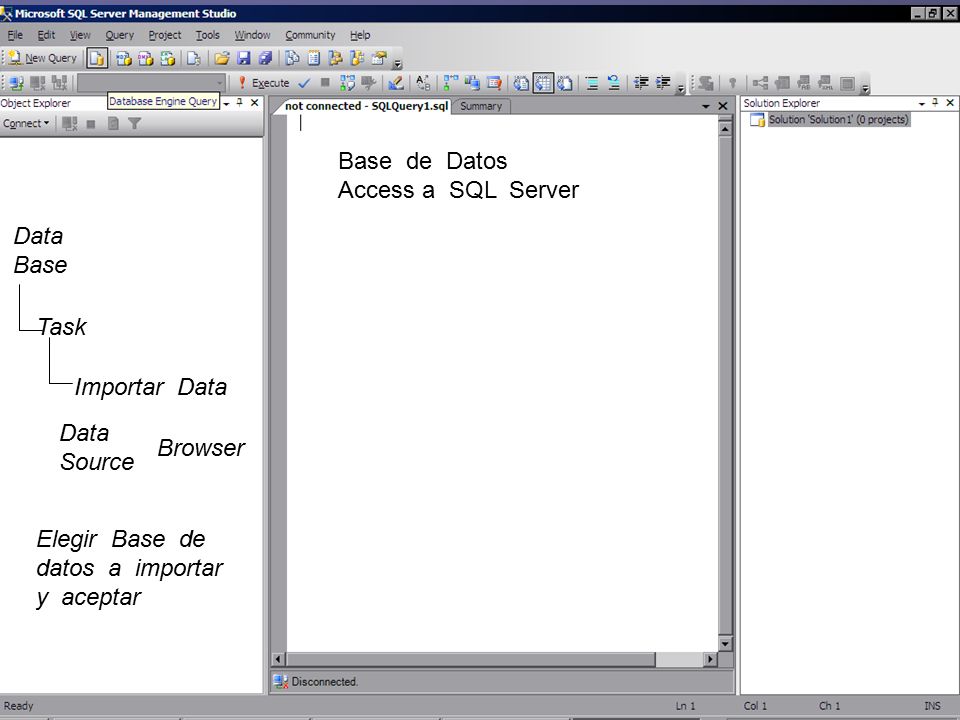Open the File menu
Image resolution: width=960 pixels, height=720 pixels.
15,35
